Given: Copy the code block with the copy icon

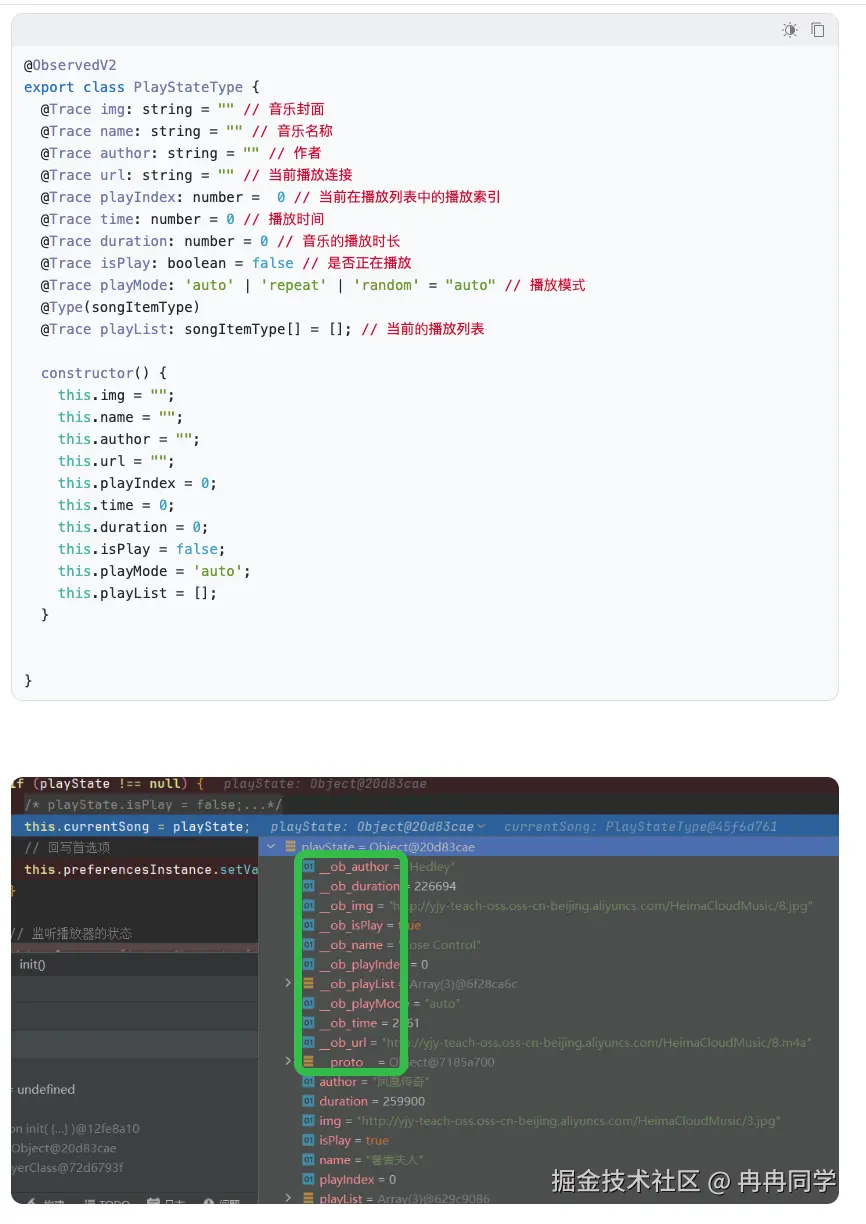Looking at the screenshot, I should tap(818, 30).
